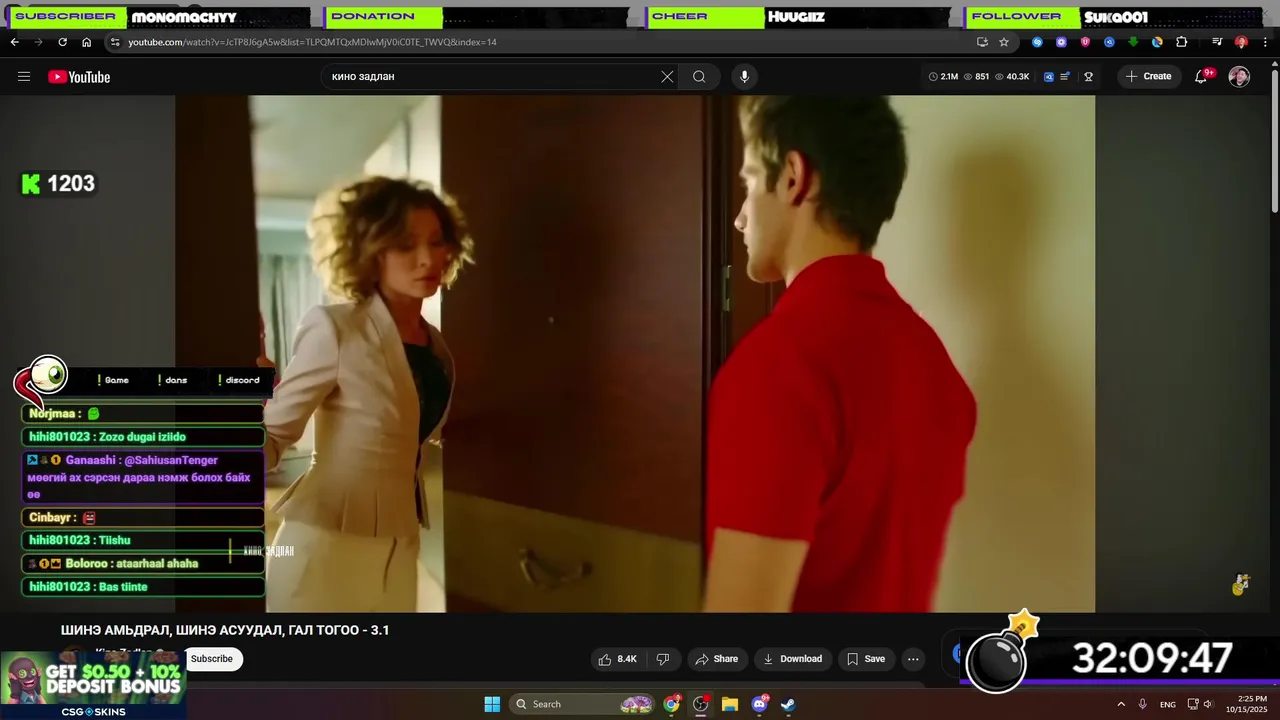
Task: View site information icon in address bar
Action: [x=115, y=42]
